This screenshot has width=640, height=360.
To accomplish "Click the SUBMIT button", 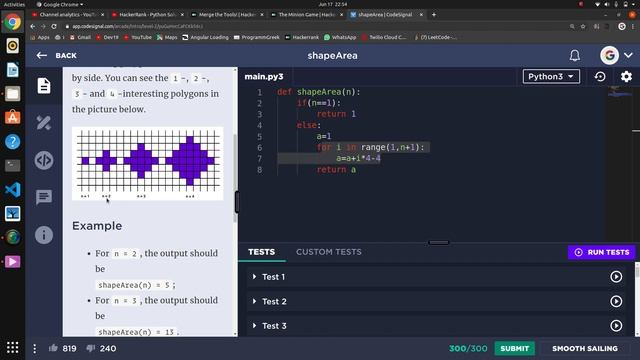I will click(x=514, y=349).
